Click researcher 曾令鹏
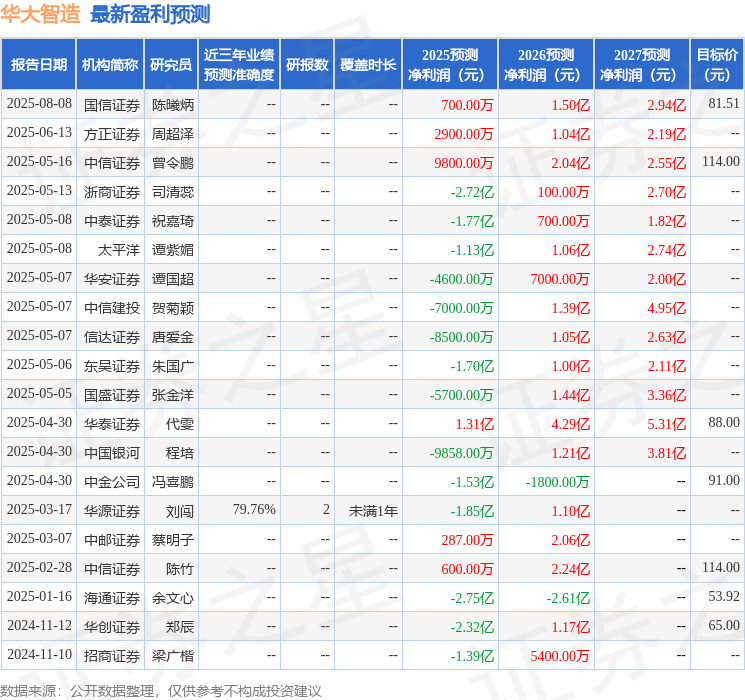 172,163
